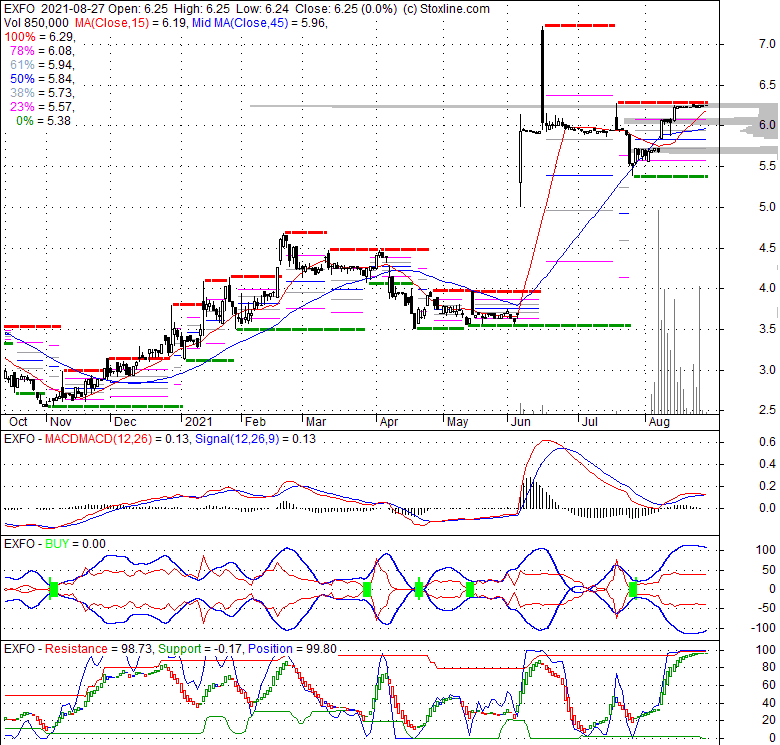Viewport: 780px width, 745px height.
Task: Click the '78% = 6.08' Fibonacci level label
Action: tap(42, 51)
